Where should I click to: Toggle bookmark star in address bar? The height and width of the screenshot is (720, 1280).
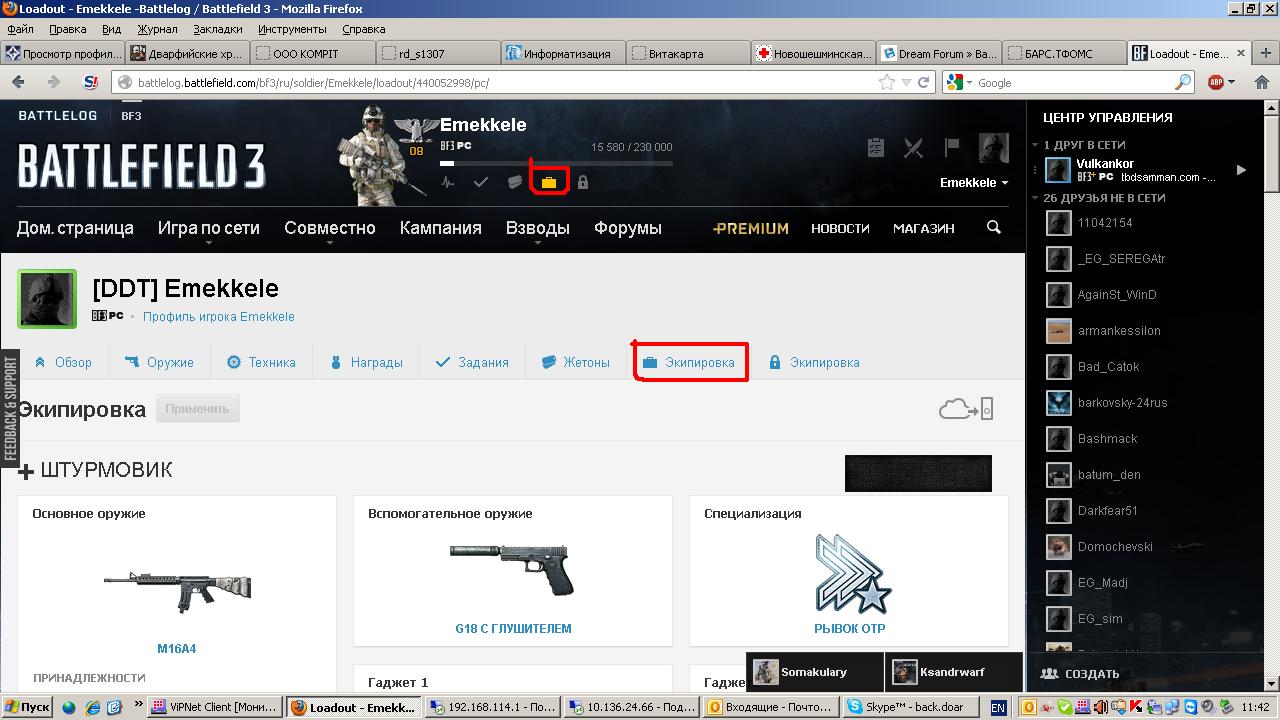pyautogui.click(x=886, y=82)
